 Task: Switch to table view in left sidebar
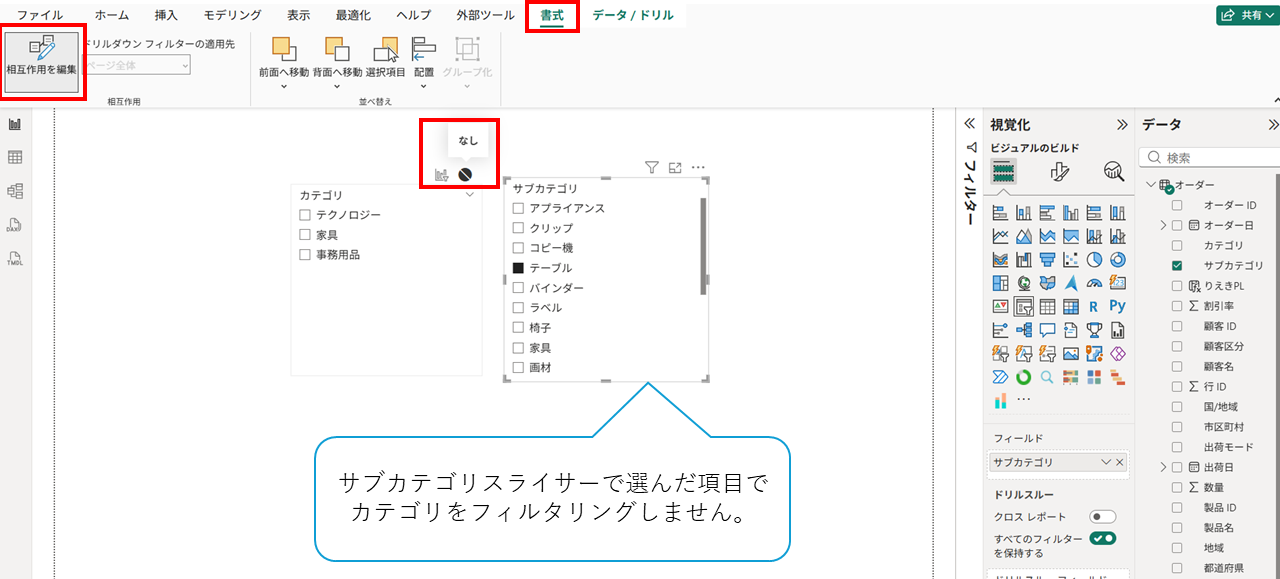[x=15, y=157]
